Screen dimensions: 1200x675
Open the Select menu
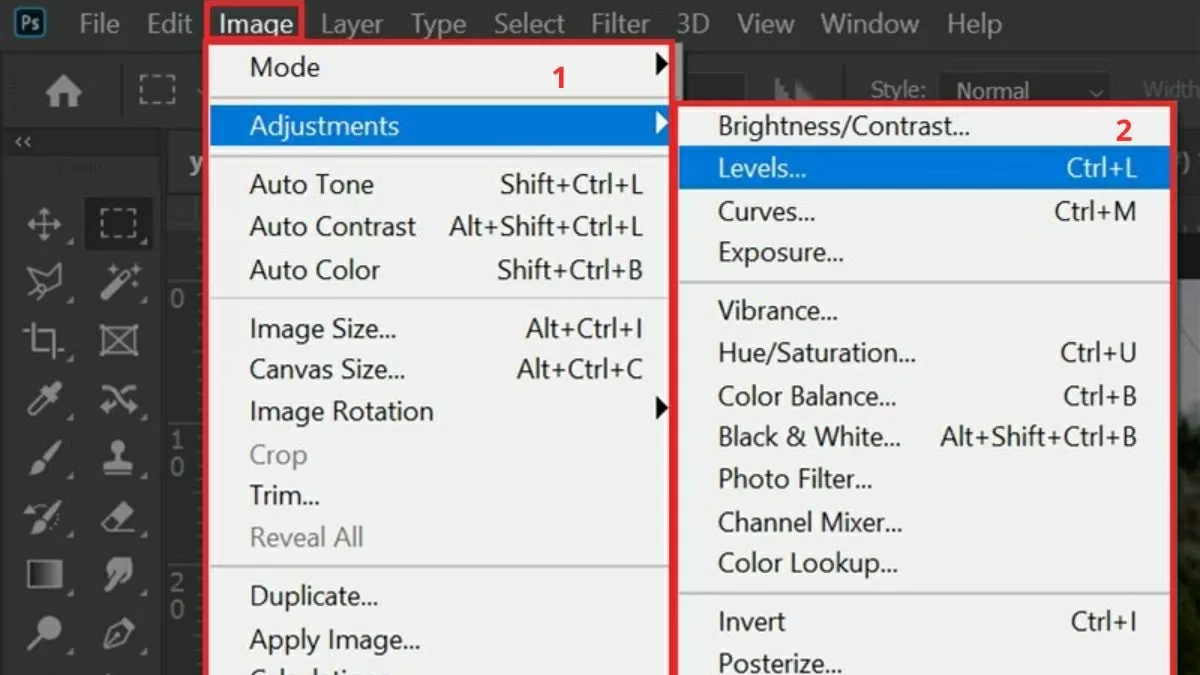pos(529,23)
